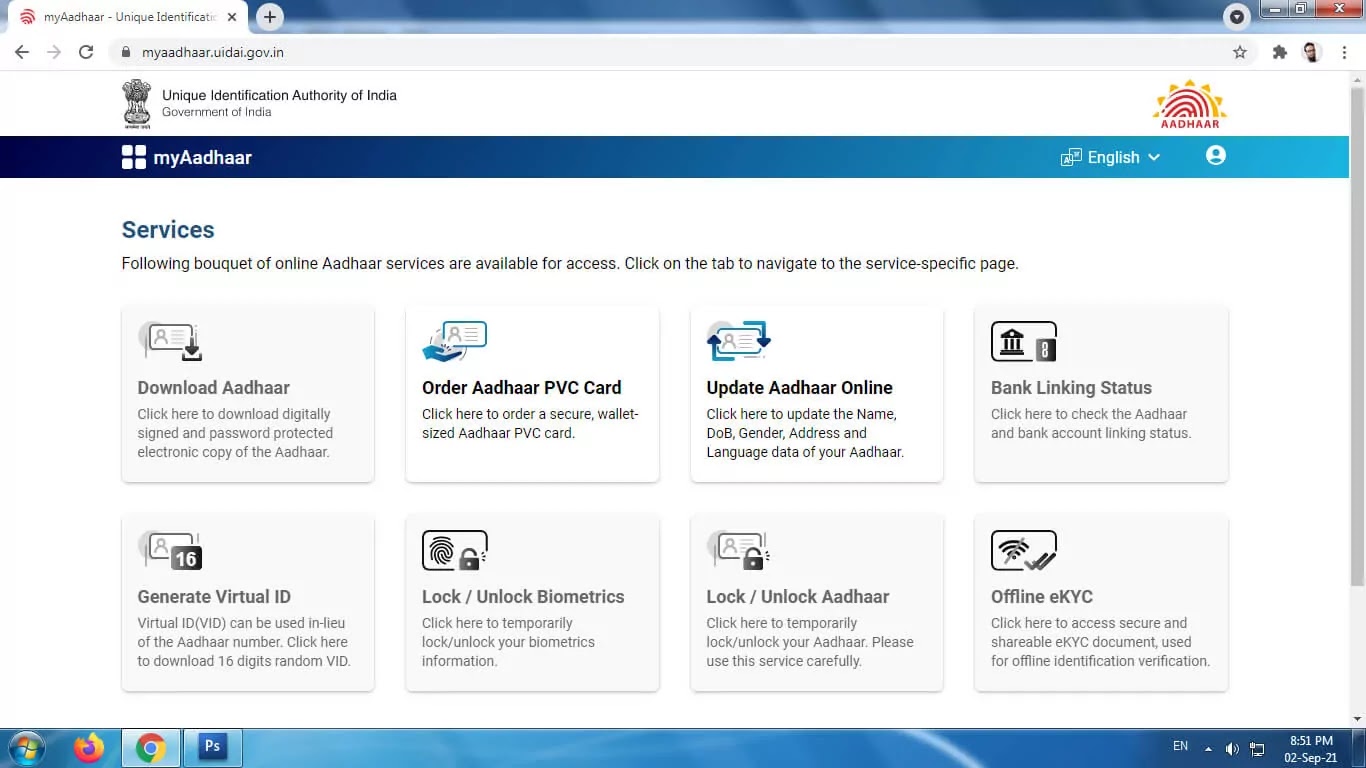Open the Download Aadhaar service heading

214,388
